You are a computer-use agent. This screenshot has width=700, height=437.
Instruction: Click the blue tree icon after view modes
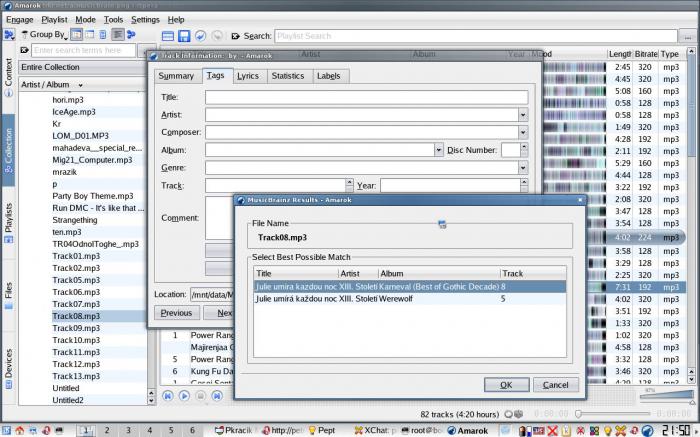pos(131,34)
